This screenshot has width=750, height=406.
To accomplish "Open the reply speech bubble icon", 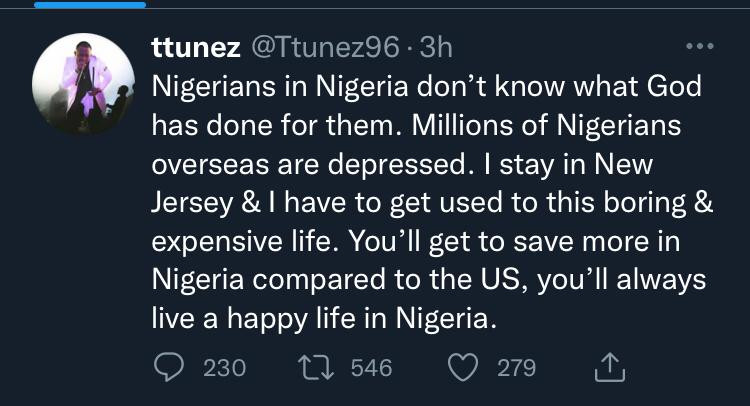I will (170, 368).
